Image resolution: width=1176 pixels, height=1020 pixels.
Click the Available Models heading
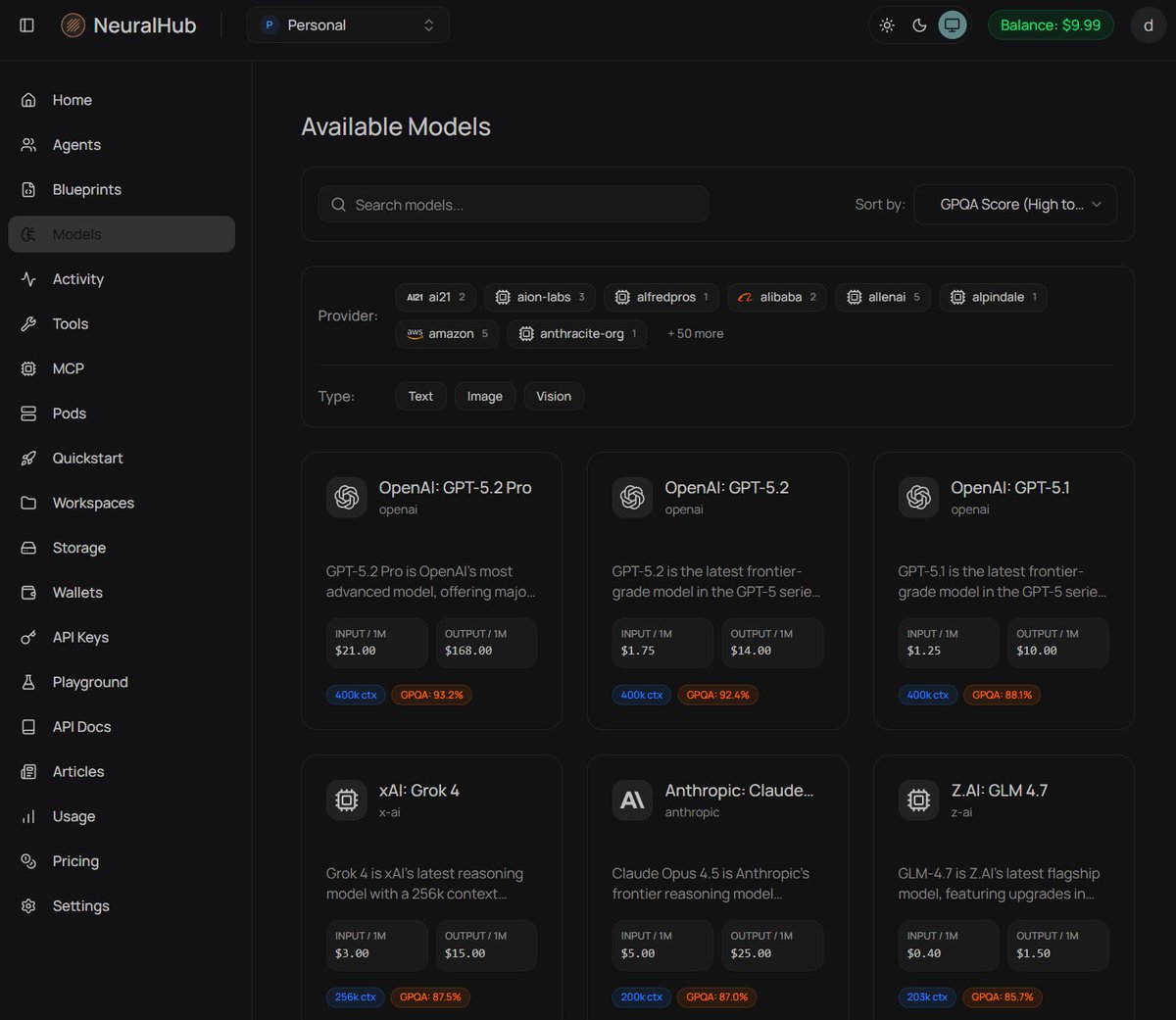click(396, 127)
